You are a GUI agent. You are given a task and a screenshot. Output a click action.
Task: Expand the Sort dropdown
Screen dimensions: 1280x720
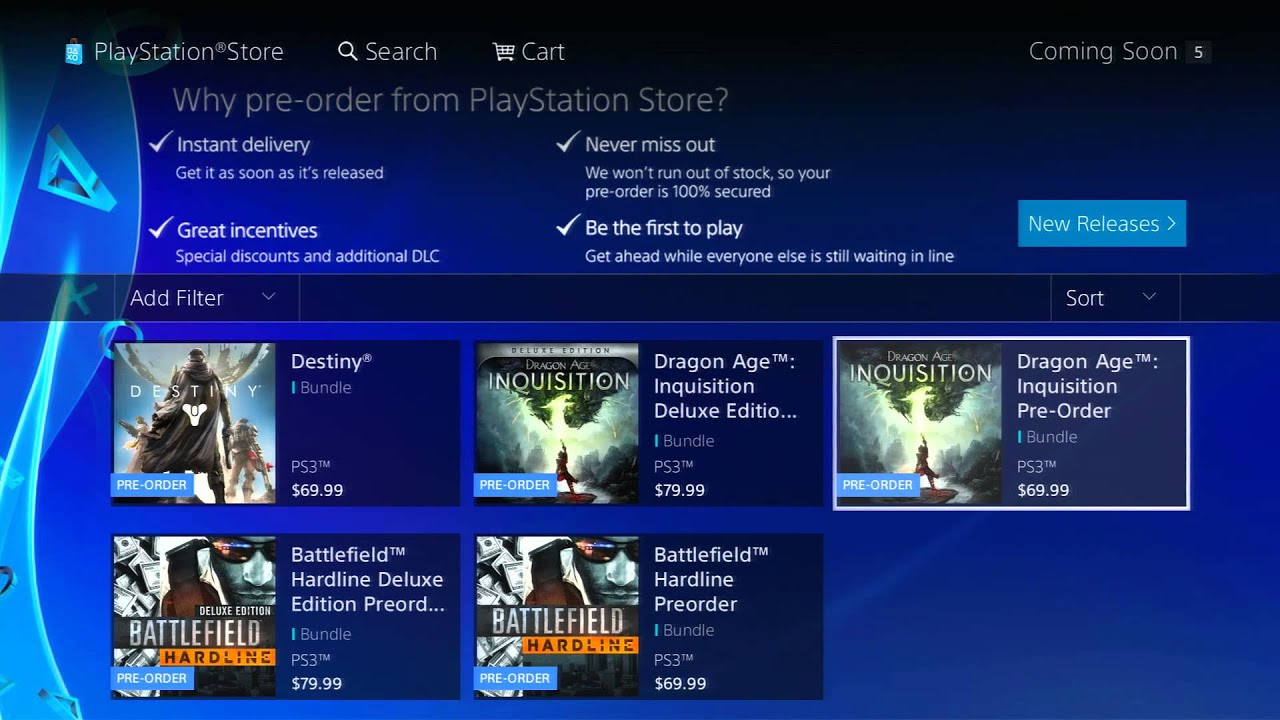[1115, 298]
